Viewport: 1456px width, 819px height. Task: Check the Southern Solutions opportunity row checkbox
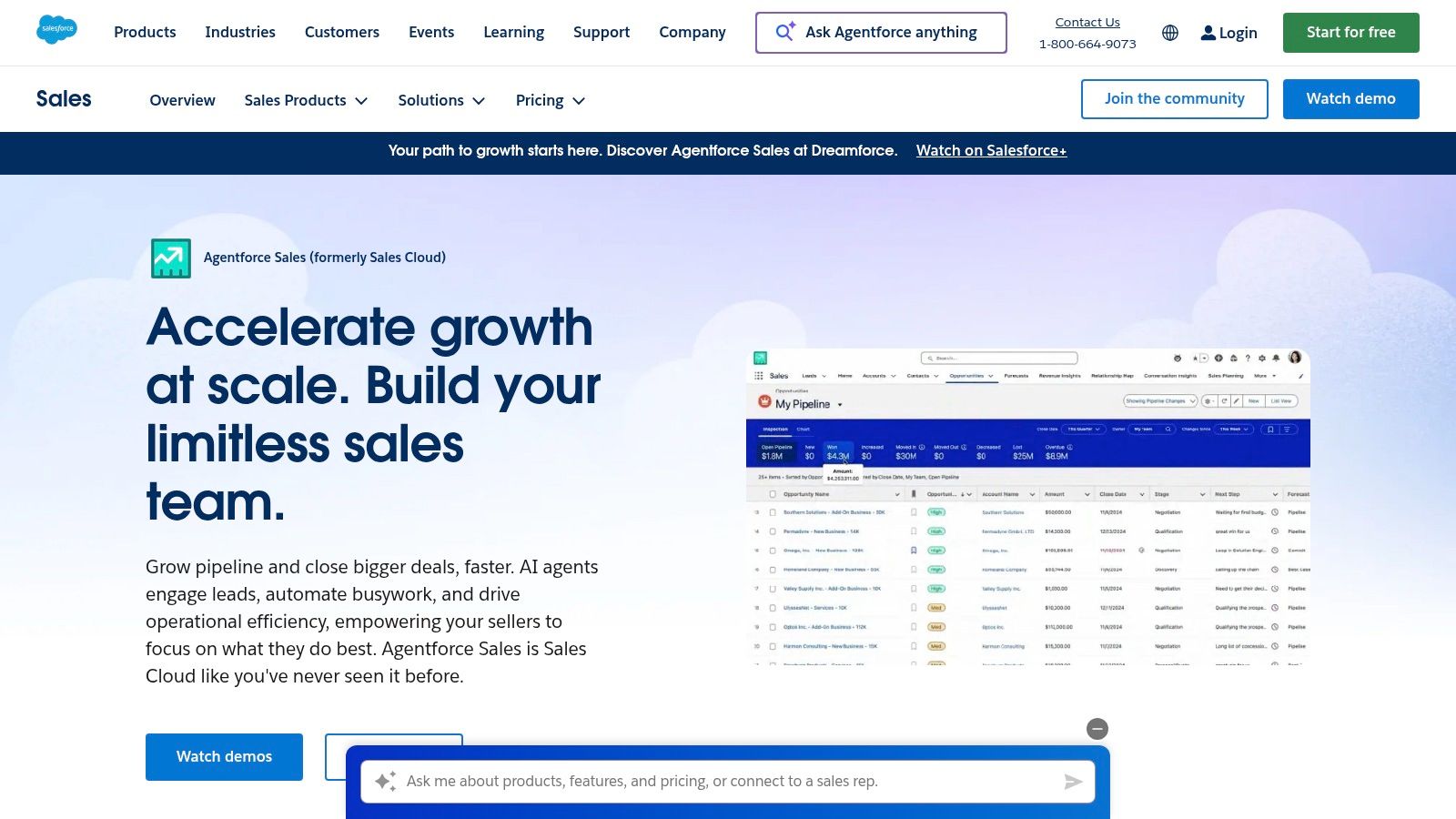(x=773, y=512)
